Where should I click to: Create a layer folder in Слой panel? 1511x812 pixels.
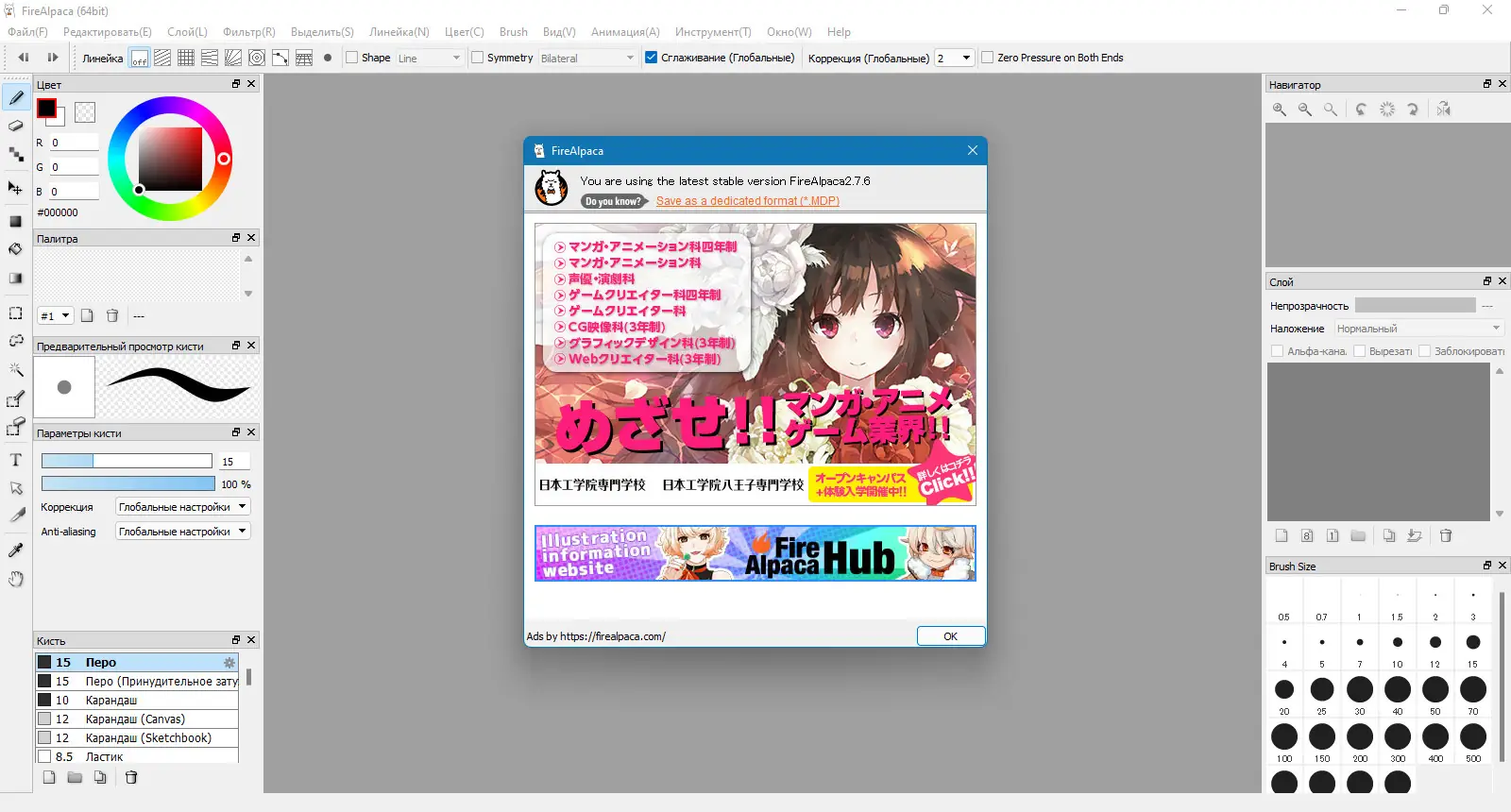pos(1358,535)
